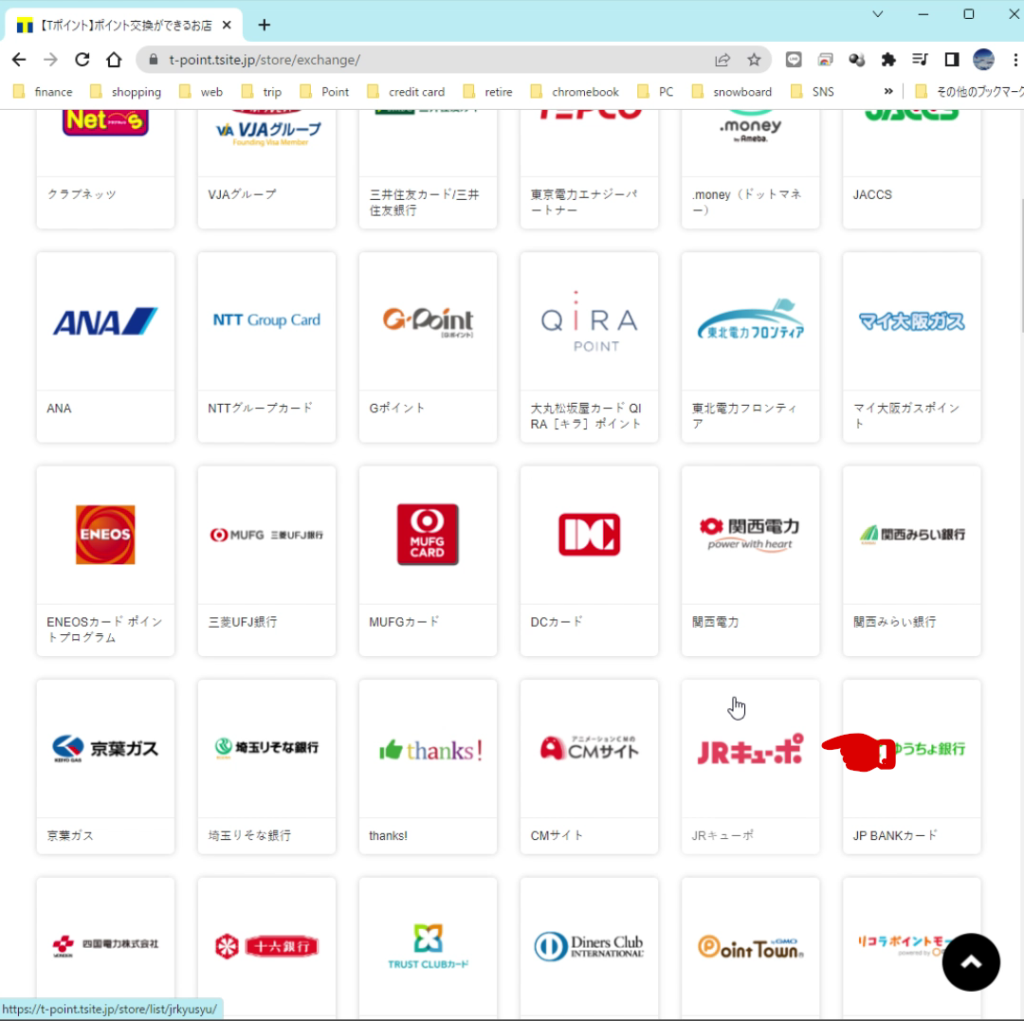
Task: Open the その他のブックマーク folder
Action: click(x=969, y=92)
